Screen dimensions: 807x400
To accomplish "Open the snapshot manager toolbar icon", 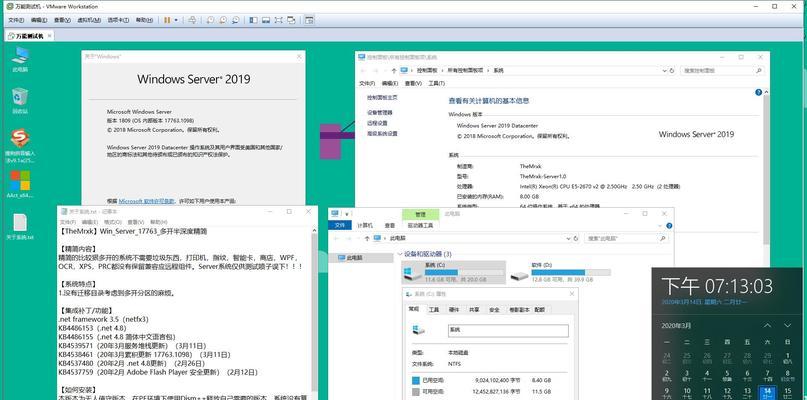I will click(235, 20).
